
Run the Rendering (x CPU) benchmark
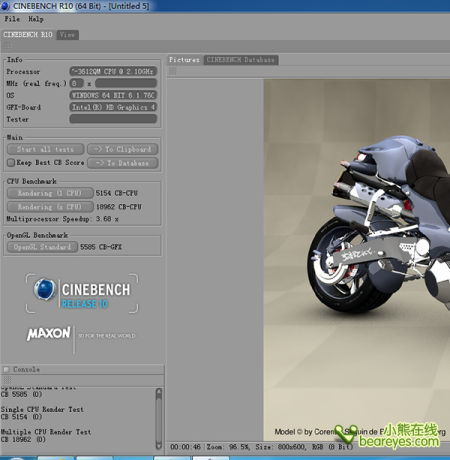tap(50, 207)
